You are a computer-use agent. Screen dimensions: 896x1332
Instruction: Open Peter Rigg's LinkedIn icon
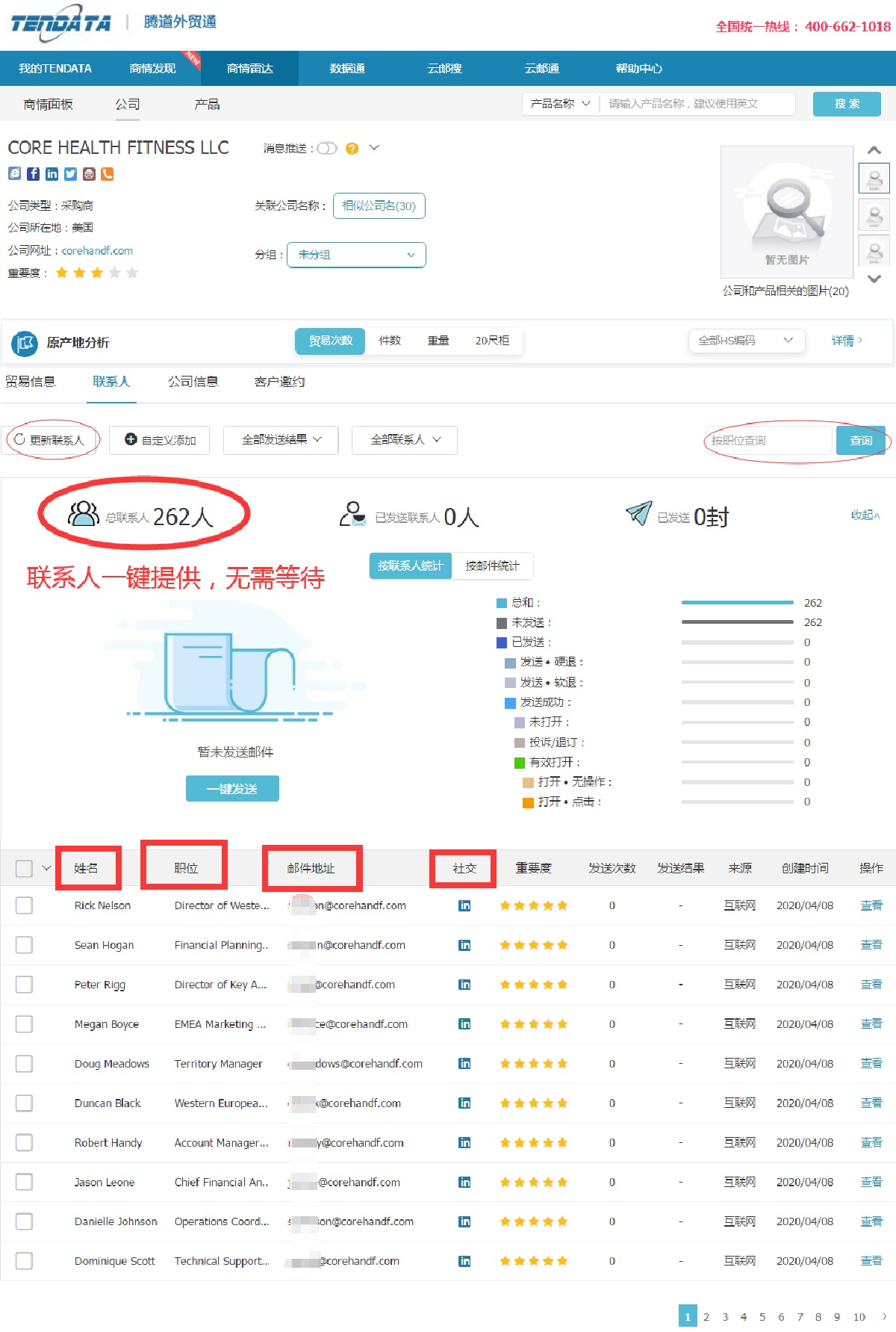[464, 985]
